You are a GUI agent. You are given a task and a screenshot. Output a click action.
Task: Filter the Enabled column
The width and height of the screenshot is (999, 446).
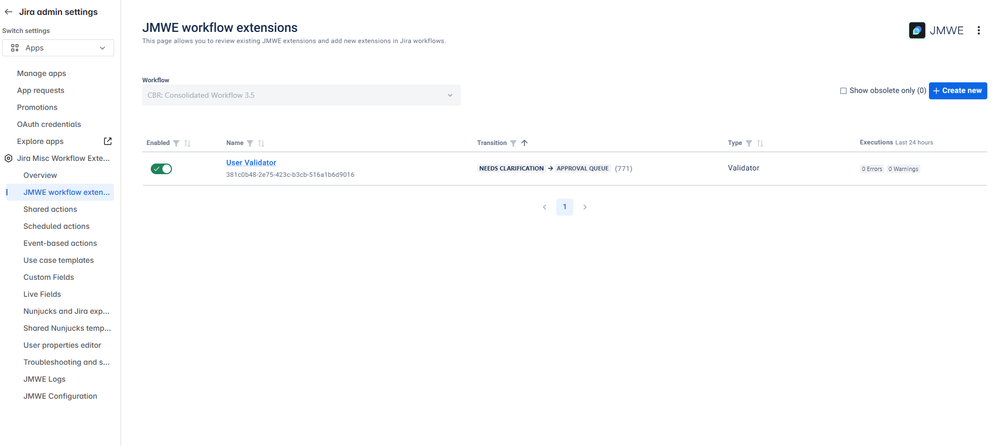(x=176, y=143)
